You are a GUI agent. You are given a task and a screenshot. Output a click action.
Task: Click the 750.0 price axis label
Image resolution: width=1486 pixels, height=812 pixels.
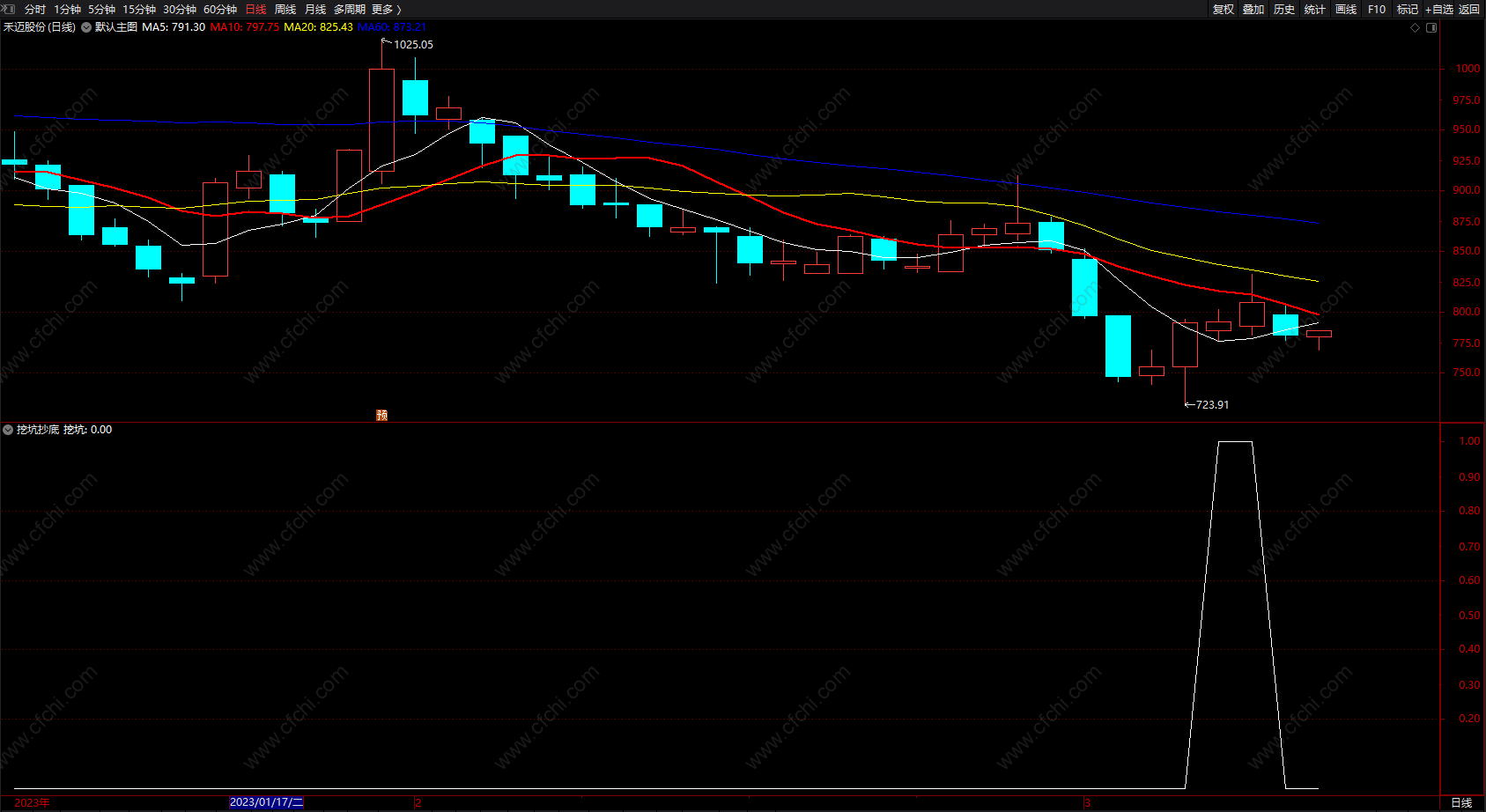point(1467,373)
